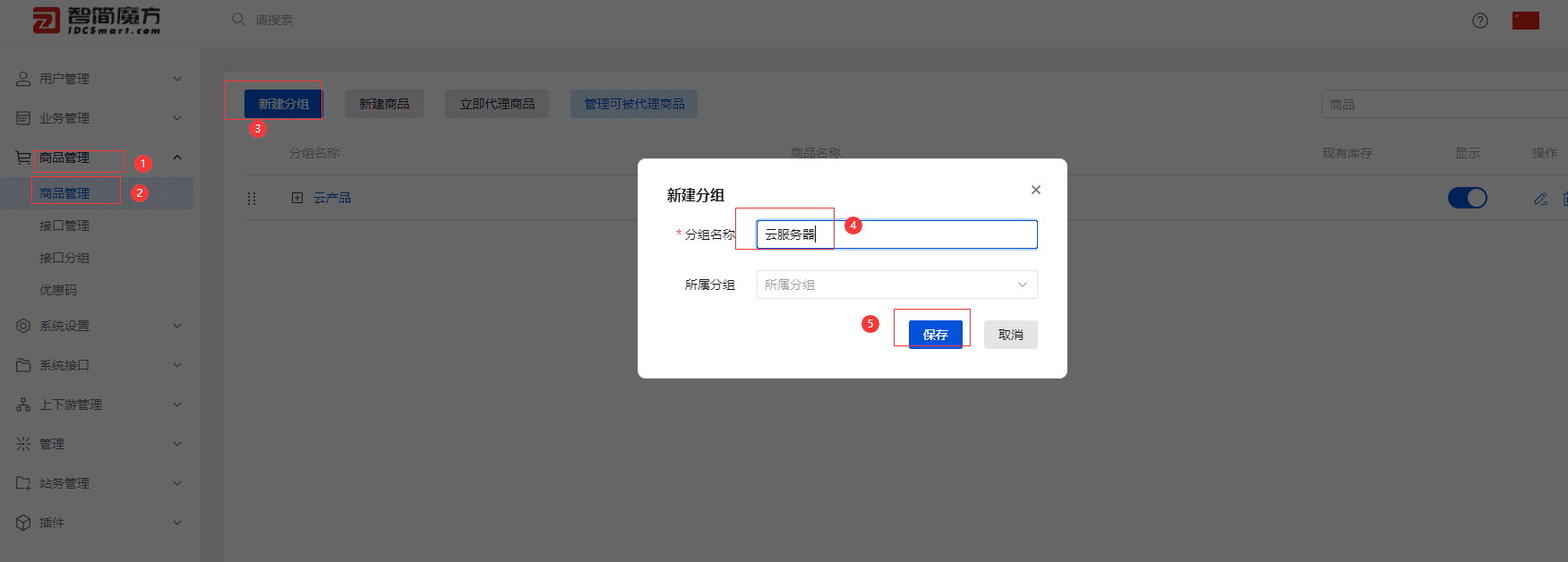
Task: Select the 用户管理 menu label
Action: tap(64, 79)
